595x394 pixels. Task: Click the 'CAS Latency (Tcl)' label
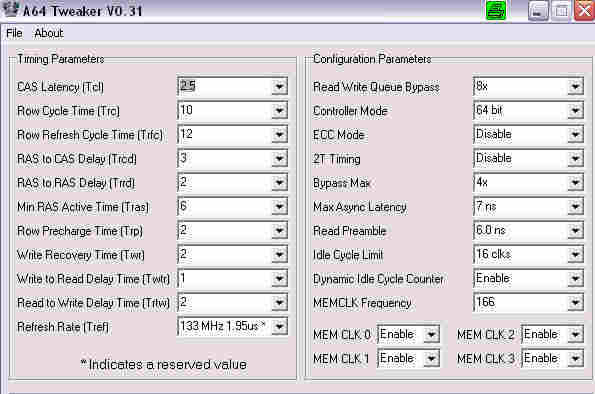[60, 87]
